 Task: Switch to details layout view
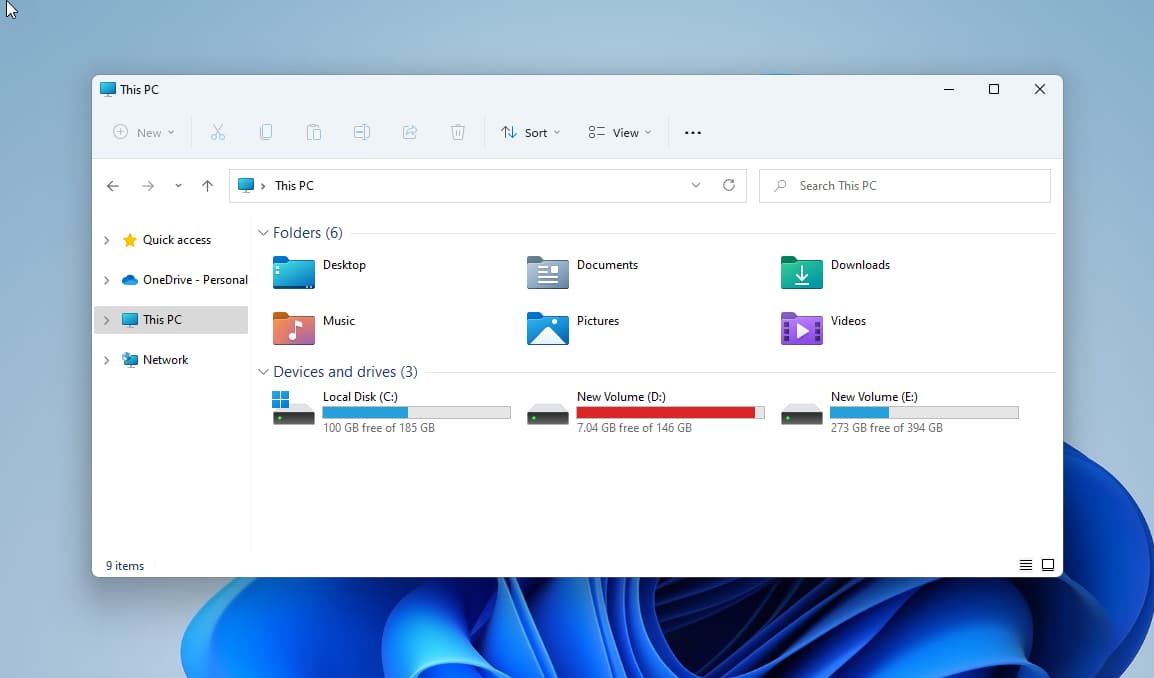(x=1025, y=564)
